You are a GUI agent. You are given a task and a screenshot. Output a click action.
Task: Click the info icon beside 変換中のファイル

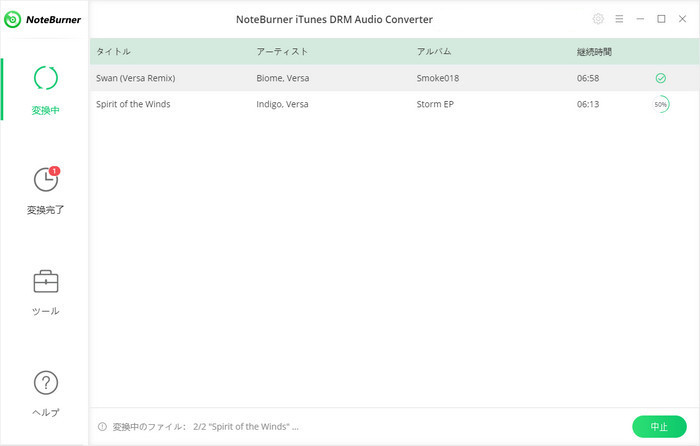tap(102, 427)
